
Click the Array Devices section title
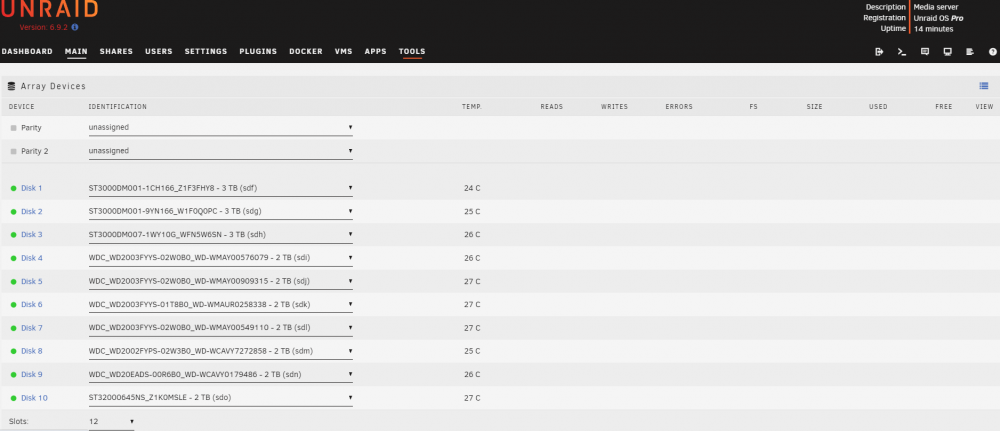coord(54,86)
